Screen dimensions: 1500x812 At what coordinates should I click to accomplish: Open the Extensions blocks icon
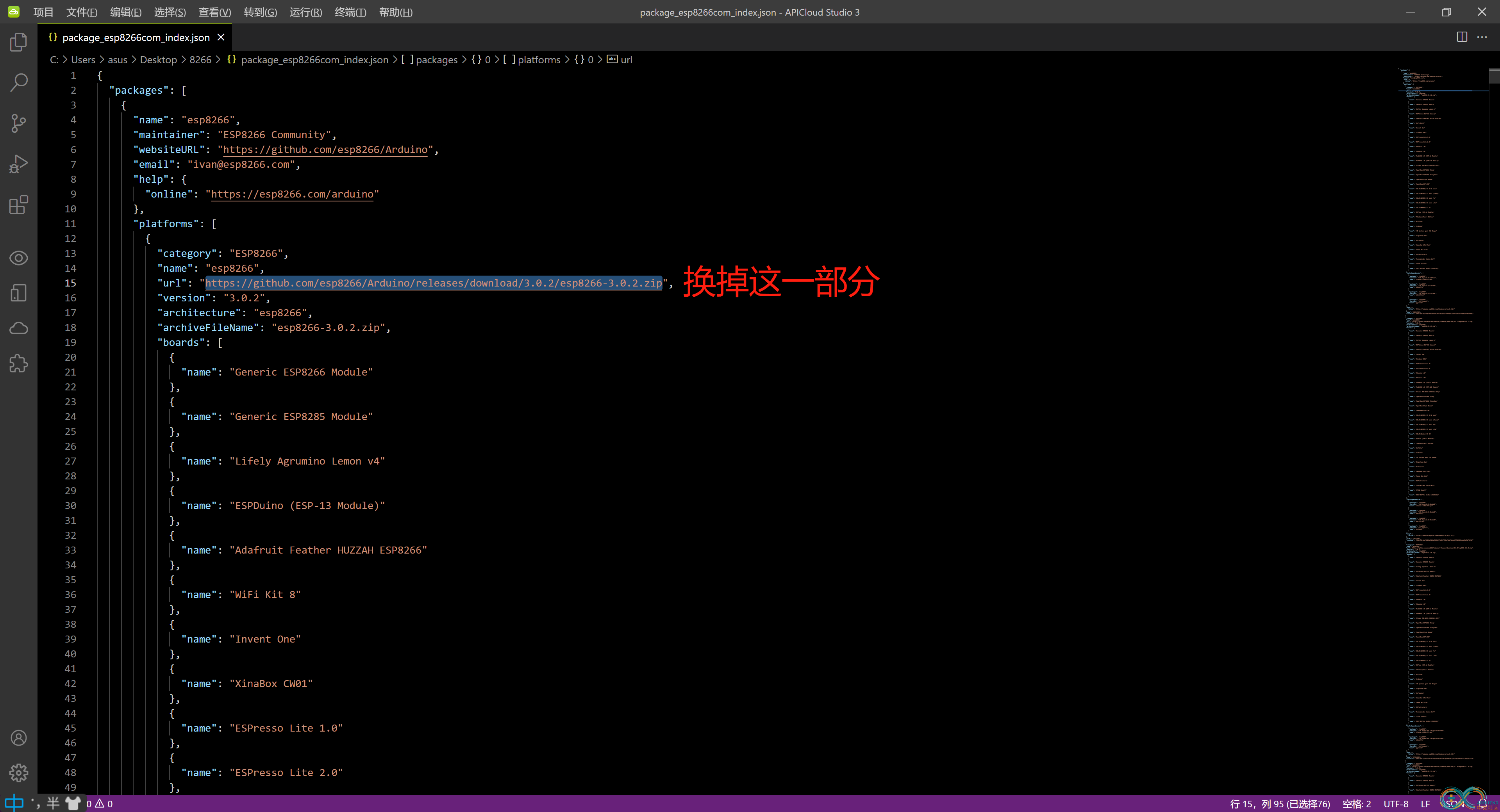[19, 204]
